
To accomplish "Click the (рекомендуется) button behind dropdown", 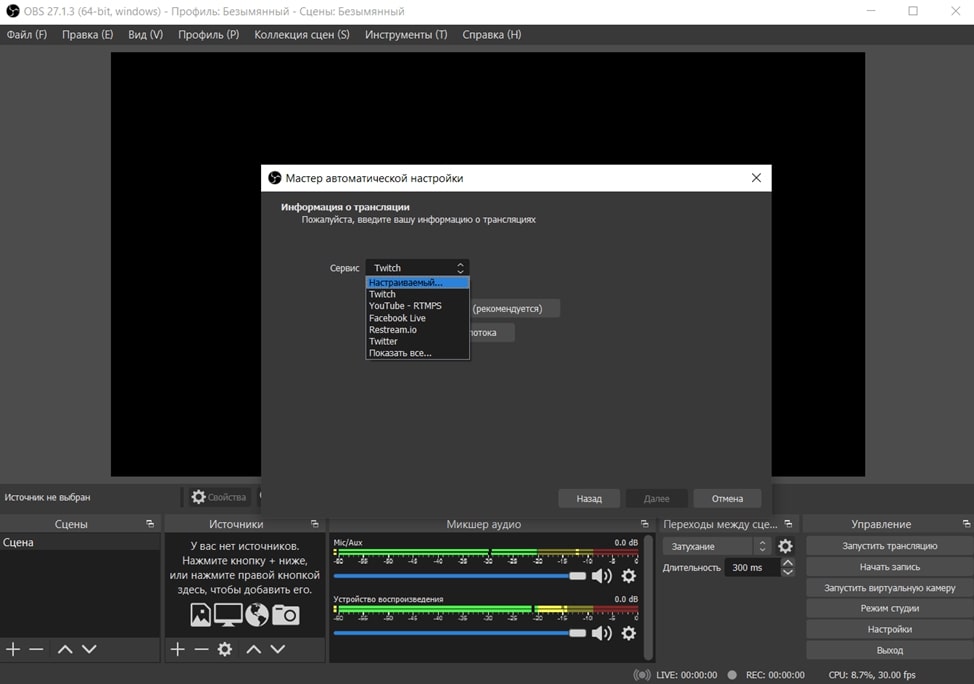I will [x=515, y=309].
